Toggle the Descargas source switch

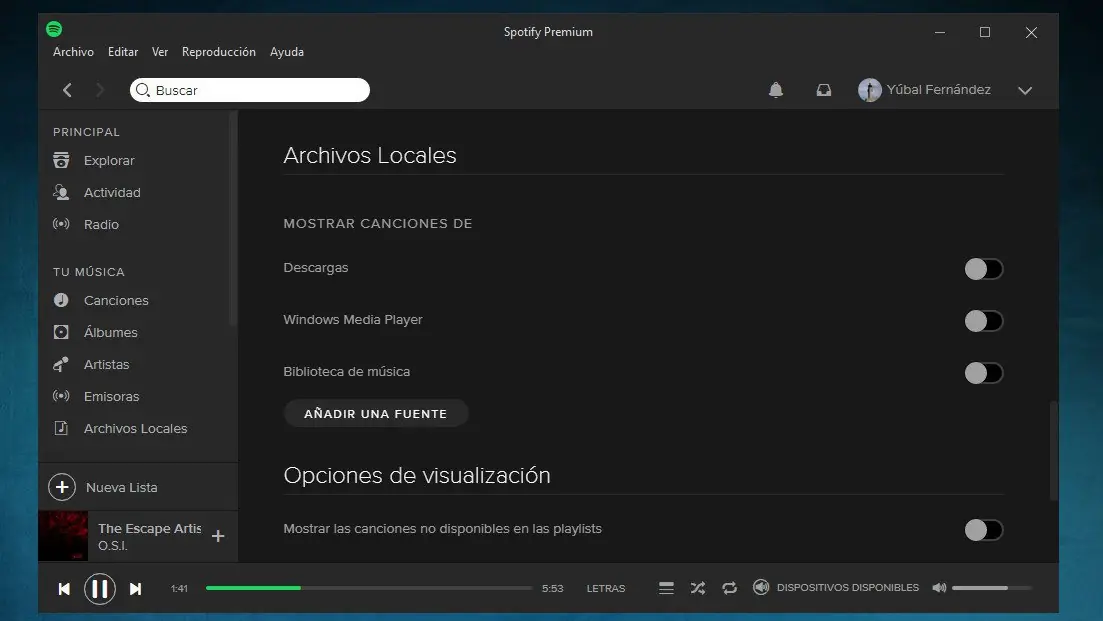983,268
